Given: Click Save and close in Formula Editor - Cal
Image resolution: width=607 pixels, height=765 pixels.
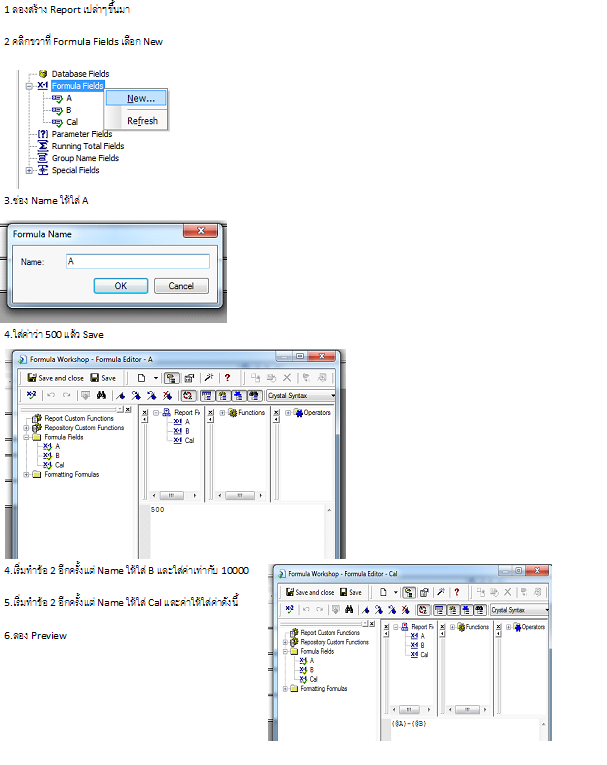Looking at the screenshot, I should tap(310, 592).
